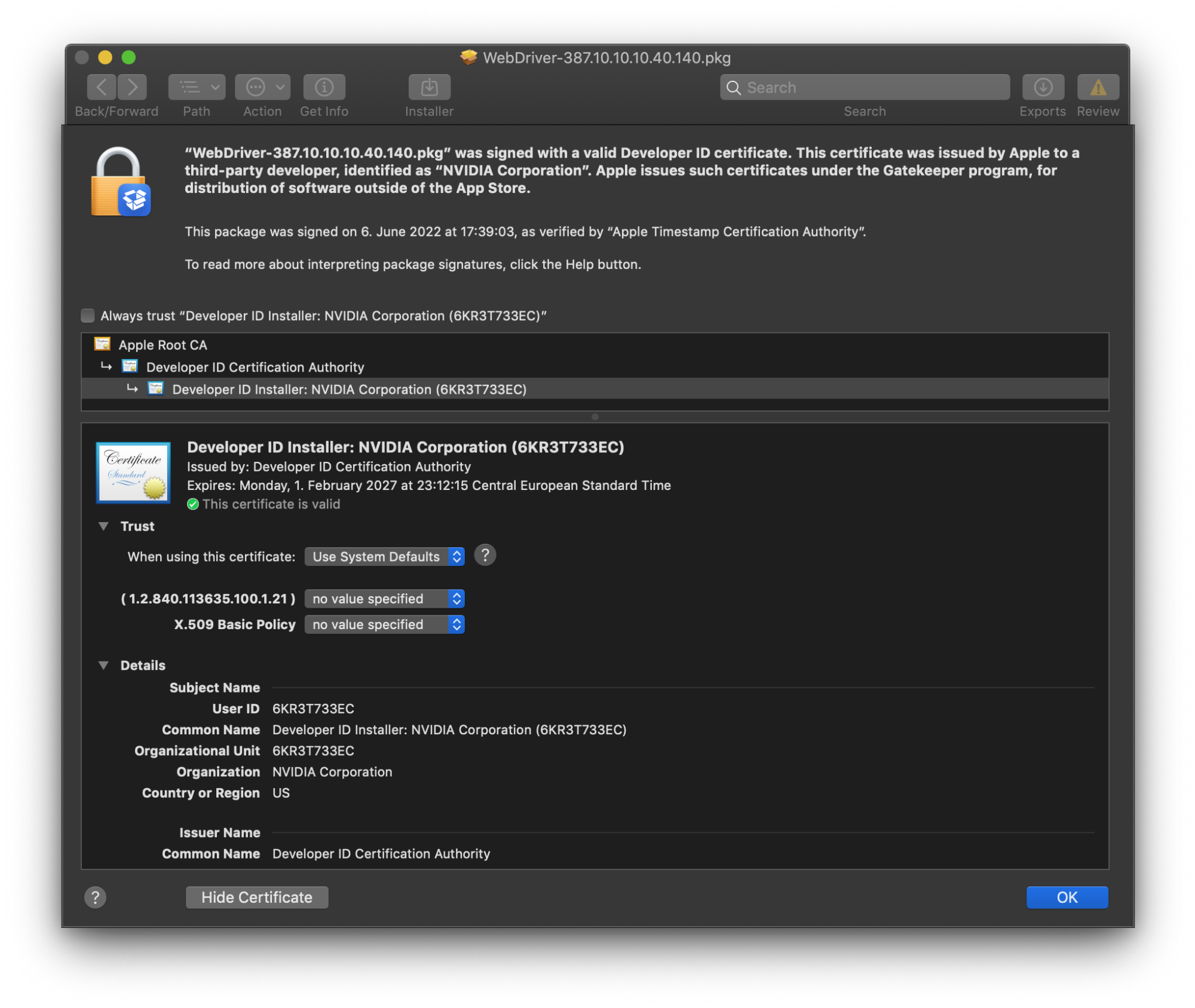
Task: Click the bottom-left help button
Action: coord(95,897)
